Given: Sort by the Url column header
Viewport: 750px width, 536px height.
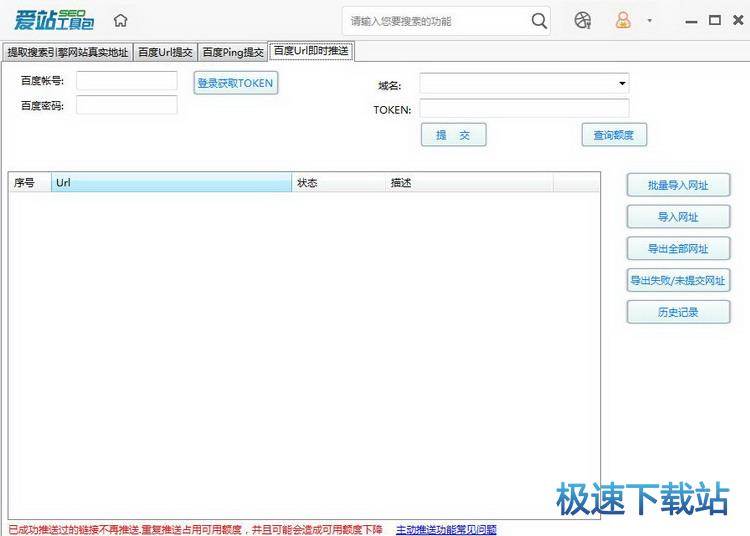Looking at the screenshot, I should pyautogui.click(x=171, y=183).
